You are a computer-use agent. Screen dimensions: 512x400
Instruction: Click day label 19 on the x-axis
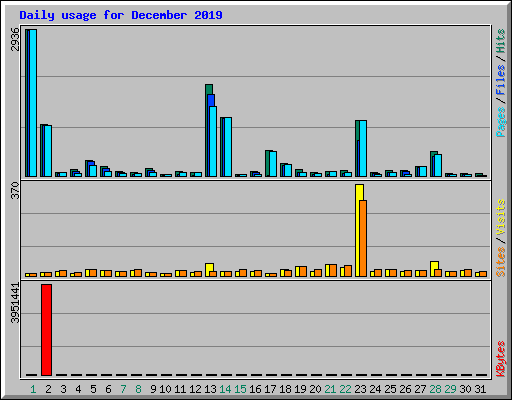click(300, 389)
